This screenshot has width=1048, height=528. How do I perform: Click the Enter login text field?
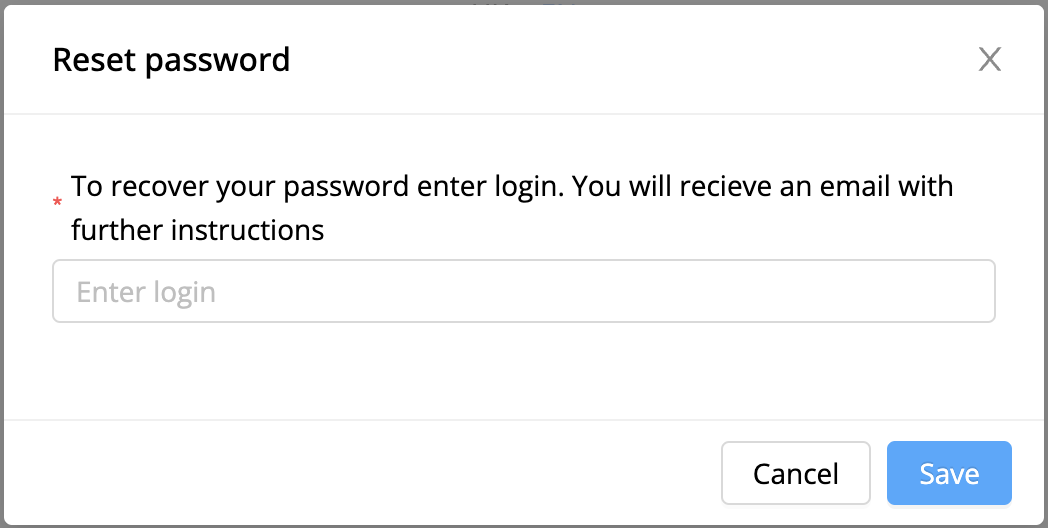(524, 291)
